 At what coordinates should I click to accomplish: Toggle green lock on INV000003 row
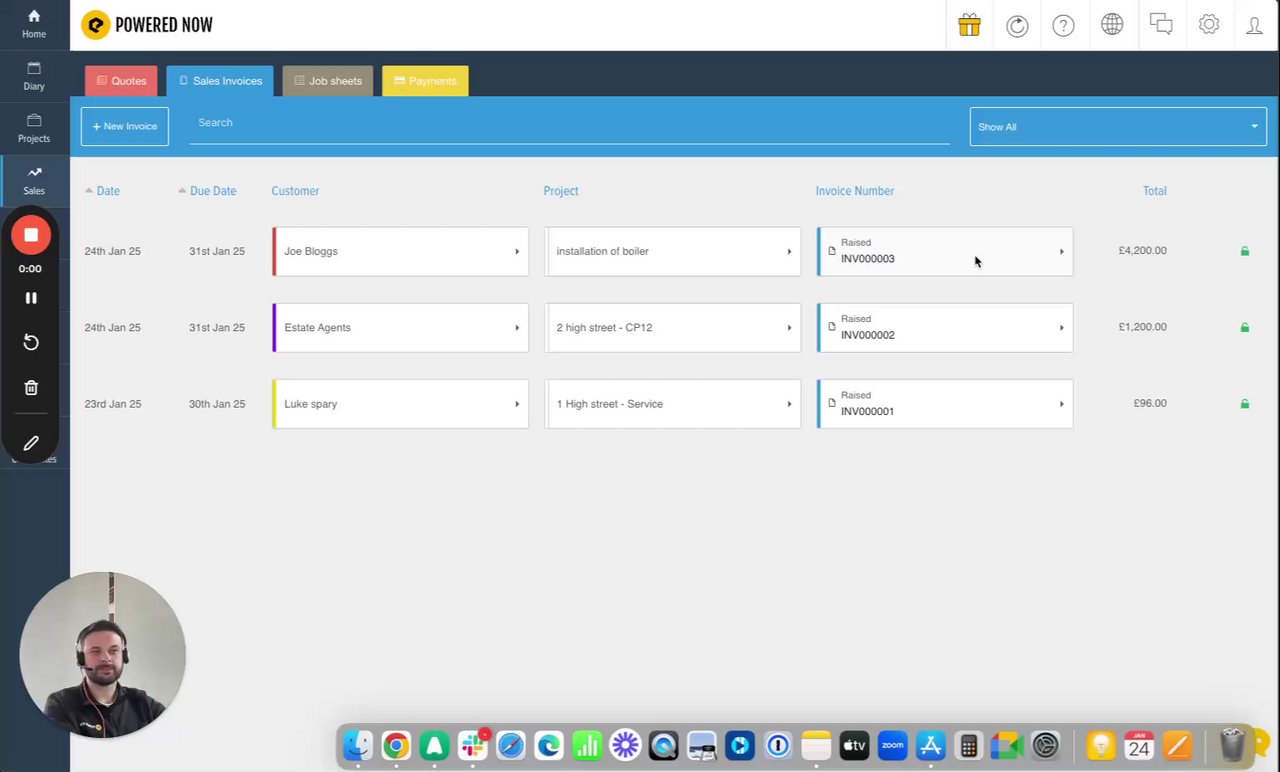tap(1245, 251)
